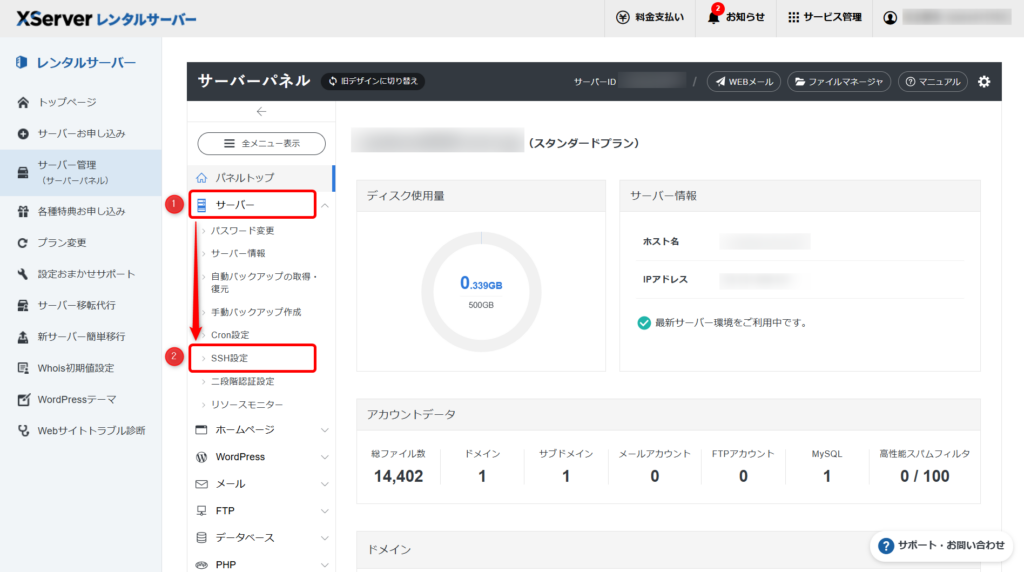This screenshot has height=572, width=1024.
Task: Click the Whois初期値設定 sidebar item
Action: pyautogui.click(x=75, y=368)
